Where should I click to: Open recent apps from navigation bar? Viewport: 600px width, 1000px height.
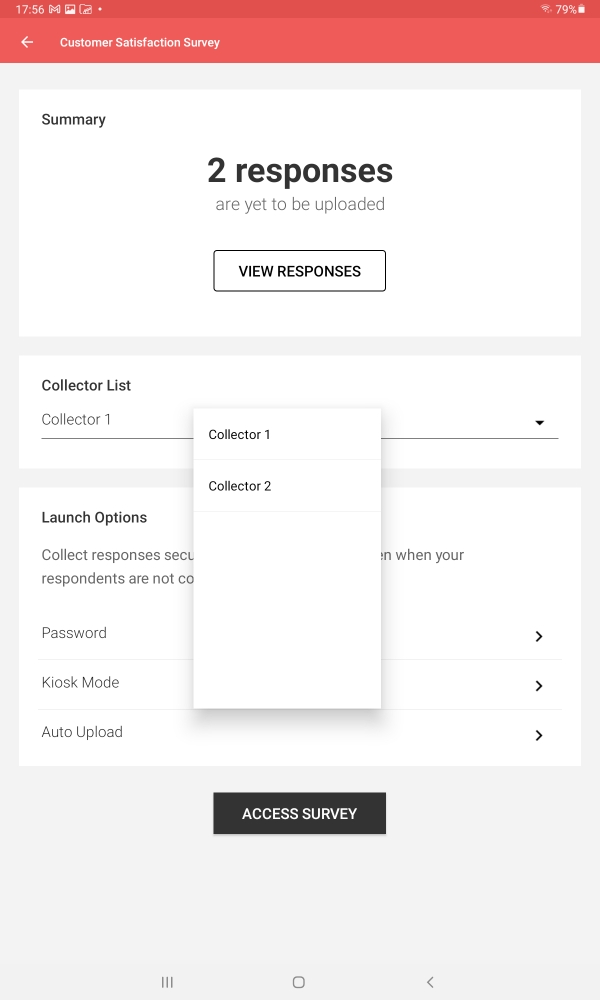click(x=167, y=982)
